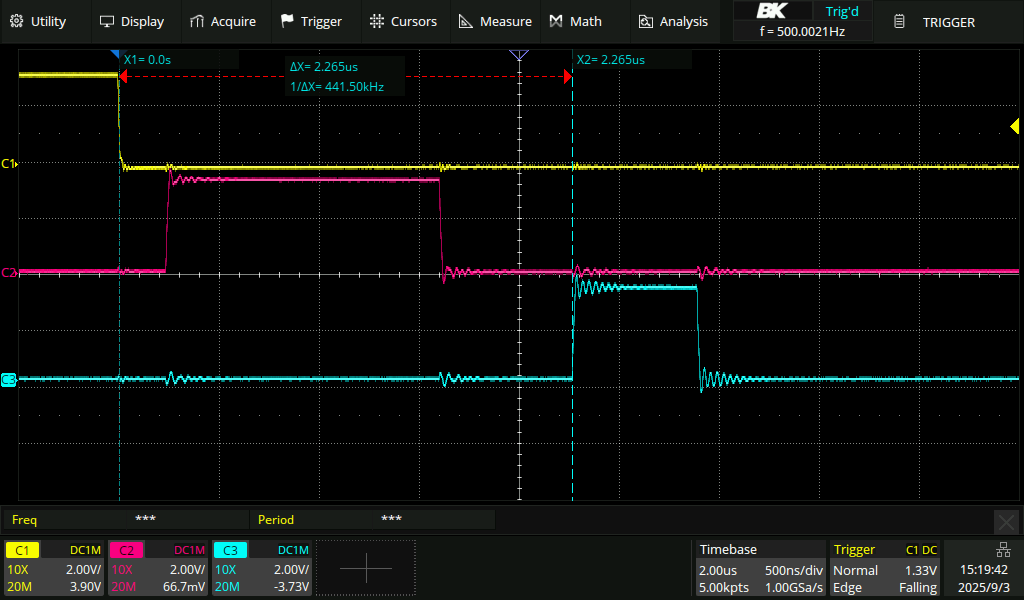The image size is (1024, 600).
Task: Open the Trigger menu
Action: tap(312, 22)
